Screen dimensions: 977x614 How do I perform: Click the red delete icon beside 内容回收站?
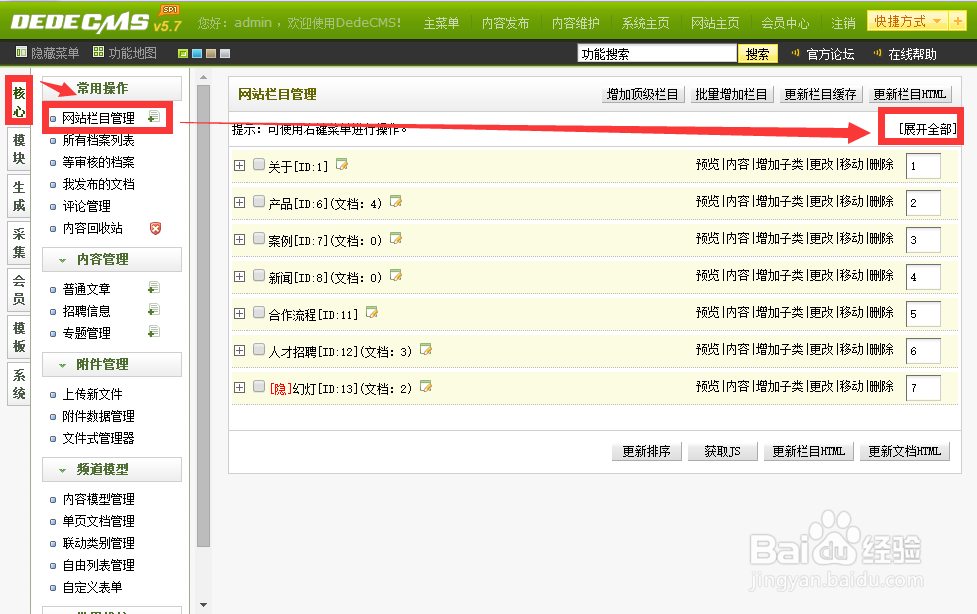click(x=157, y=228)
